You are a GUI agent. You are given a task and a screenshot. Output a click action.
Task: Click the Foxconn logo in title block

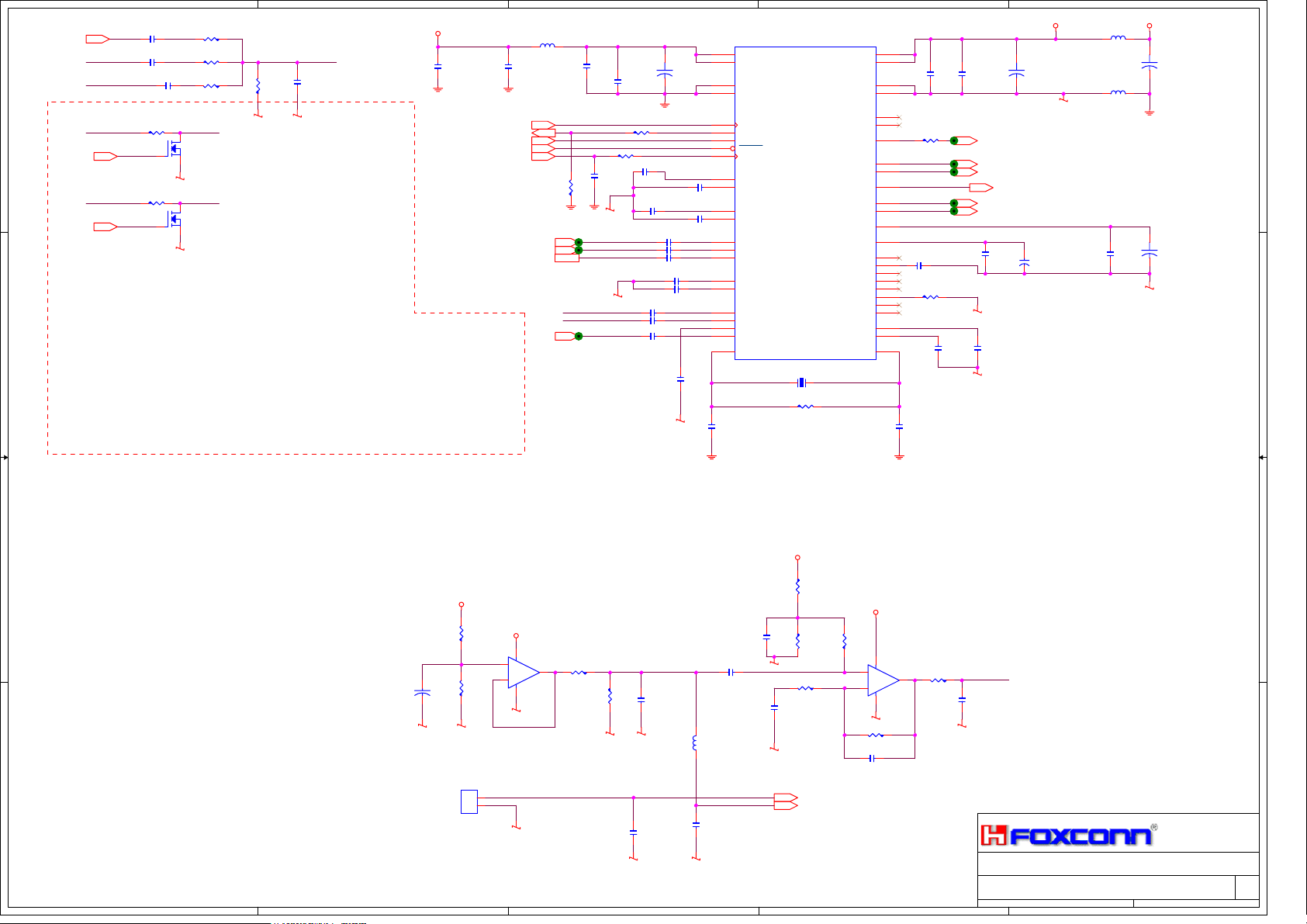[x=1069, y=835]
